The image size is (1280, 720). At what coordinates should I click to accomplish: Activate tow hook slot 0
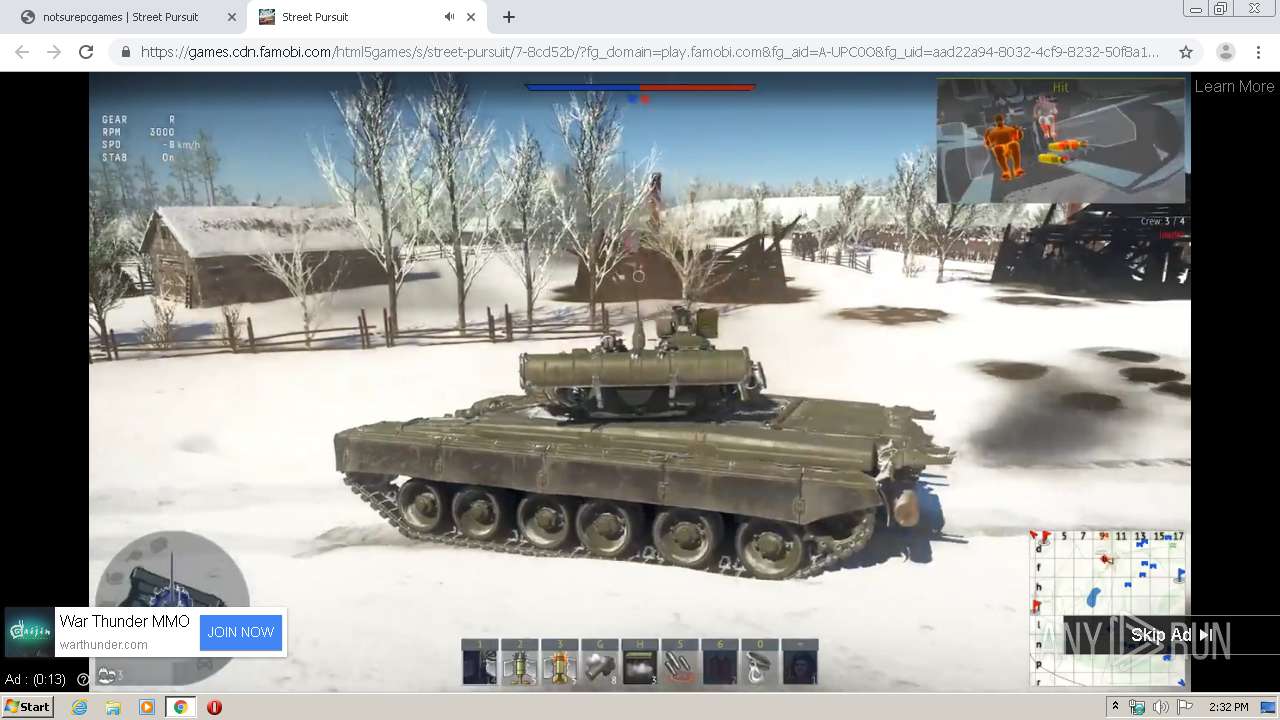pyautogui.click(x=760, y=662)
